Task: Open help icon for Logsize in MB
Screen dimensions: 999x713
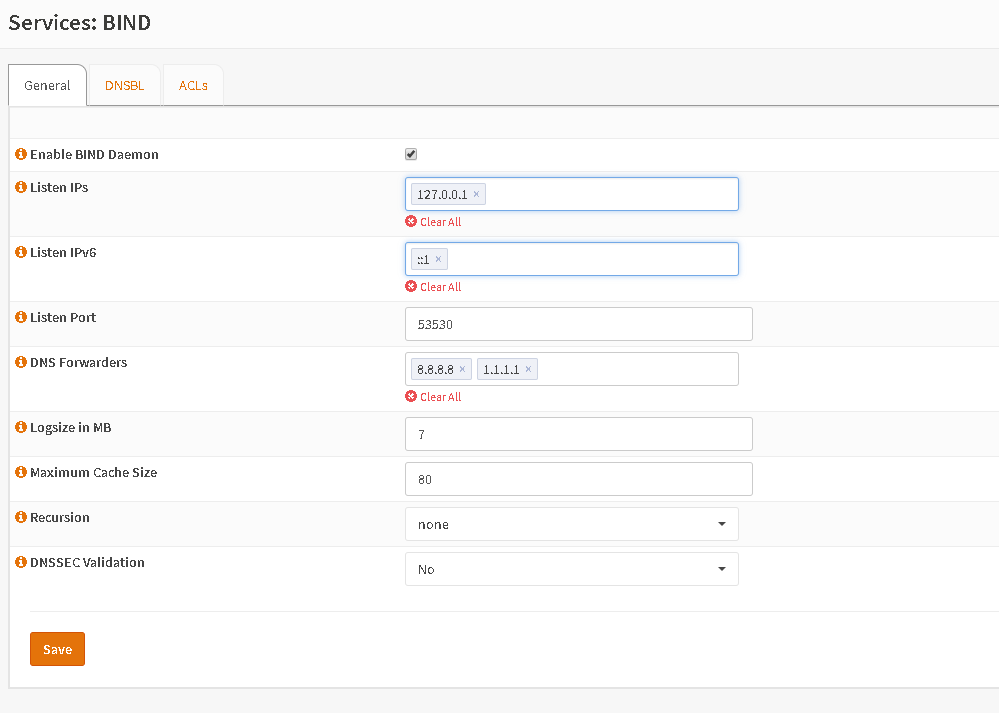Action: 21,428
